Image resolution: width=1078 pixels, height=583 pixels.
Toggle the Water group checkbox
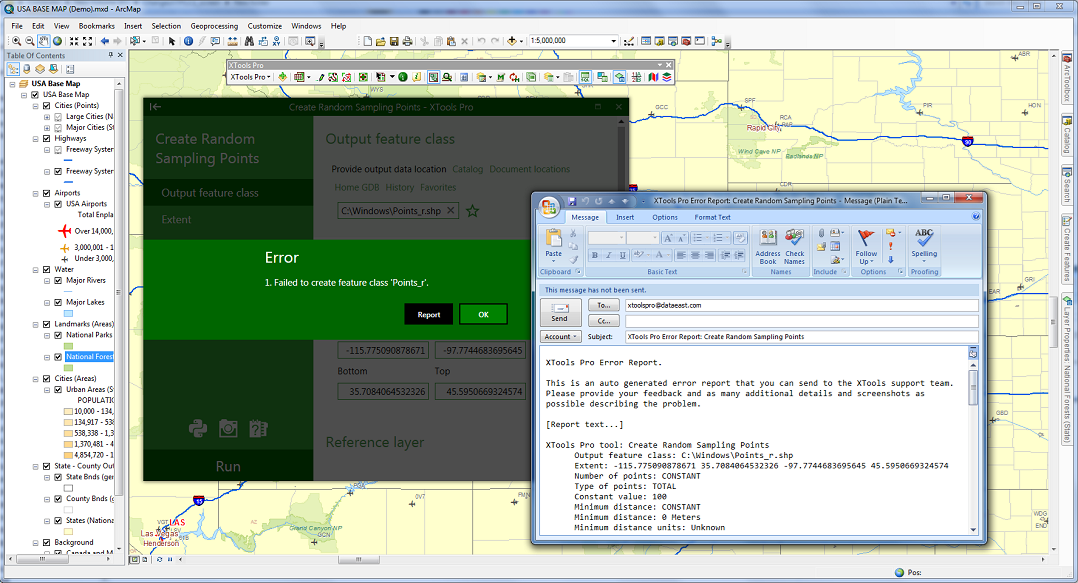[x=47, y=270]
